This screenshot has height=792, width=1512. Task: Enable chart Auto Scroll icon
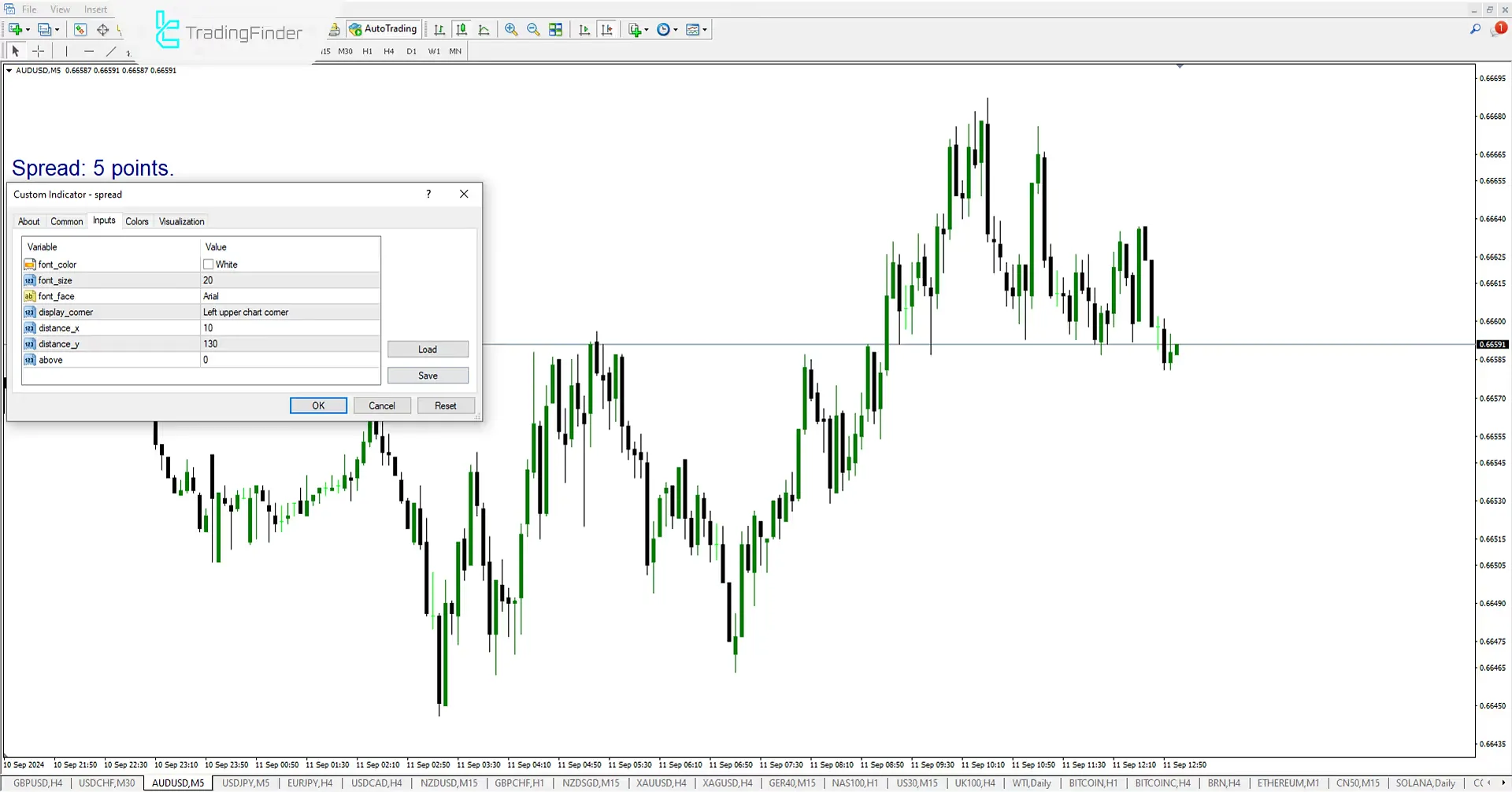tap(584, 30)
